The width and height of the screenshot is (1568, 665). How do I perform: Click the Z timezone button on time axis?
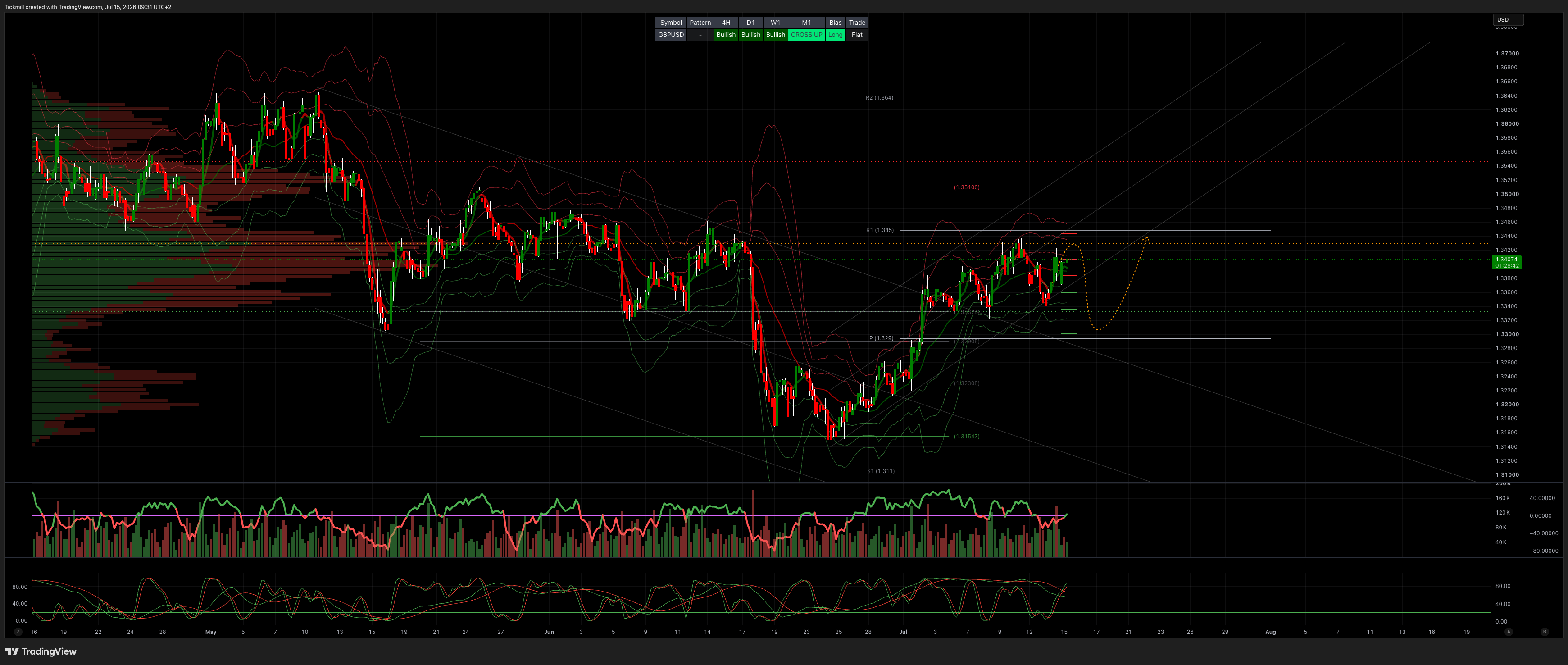click(x=18, y=632)
